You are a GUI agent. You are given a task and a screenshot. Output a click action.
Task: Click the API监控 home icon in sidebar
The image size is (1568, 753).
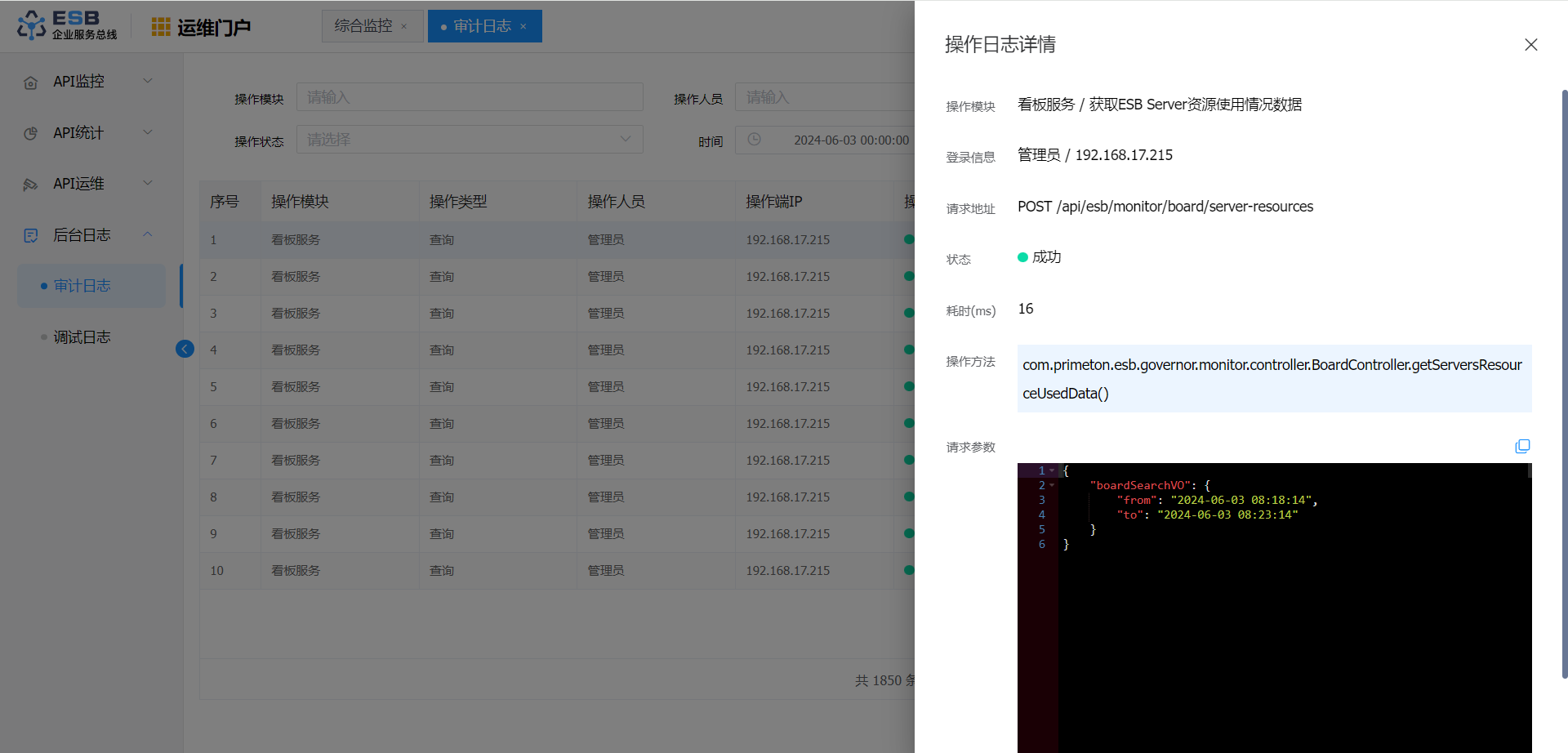(x=31, y=82)
